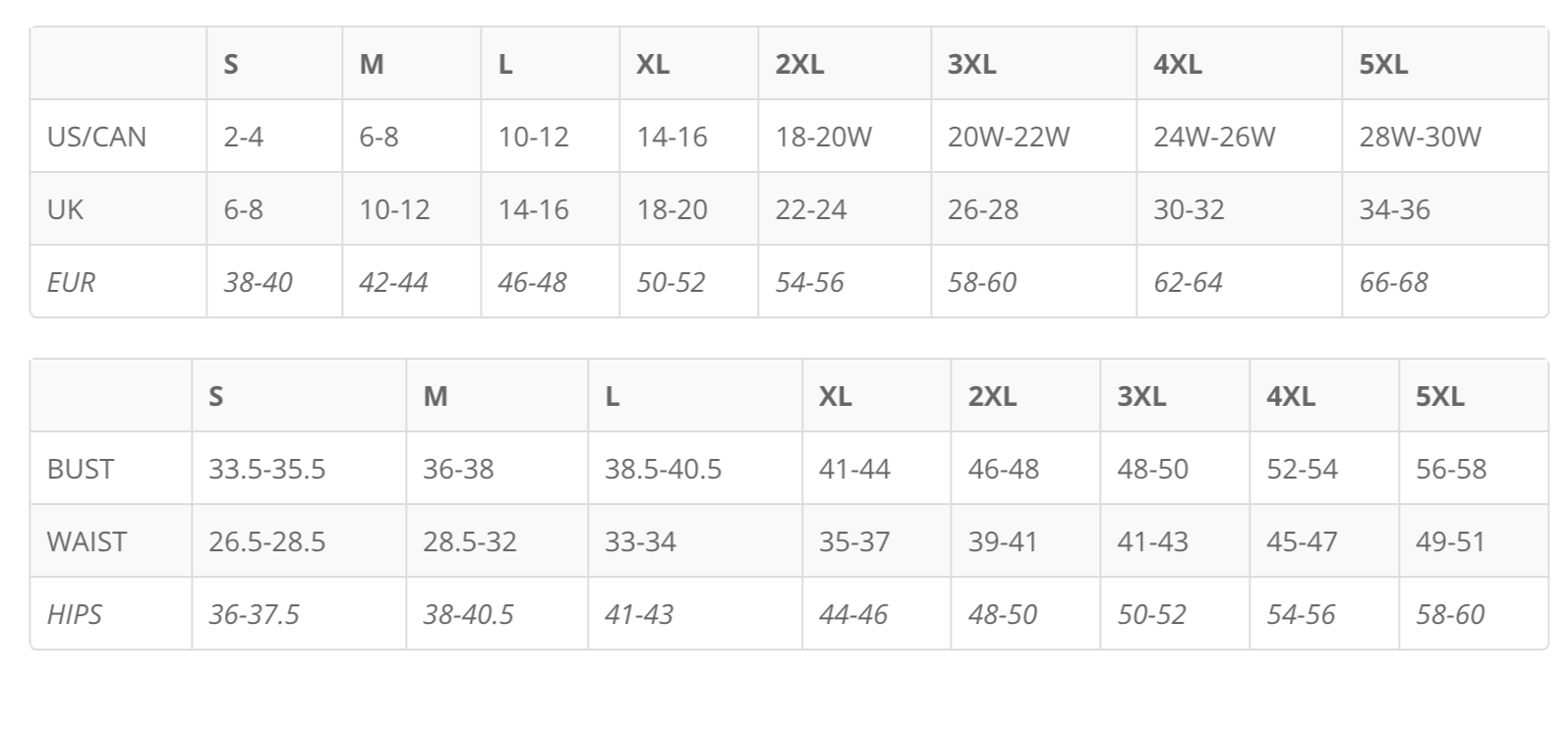Screen dimensions: 1568x738
Task: Click the waist 26.5-28.5 measurement
Action: [266, 541]
